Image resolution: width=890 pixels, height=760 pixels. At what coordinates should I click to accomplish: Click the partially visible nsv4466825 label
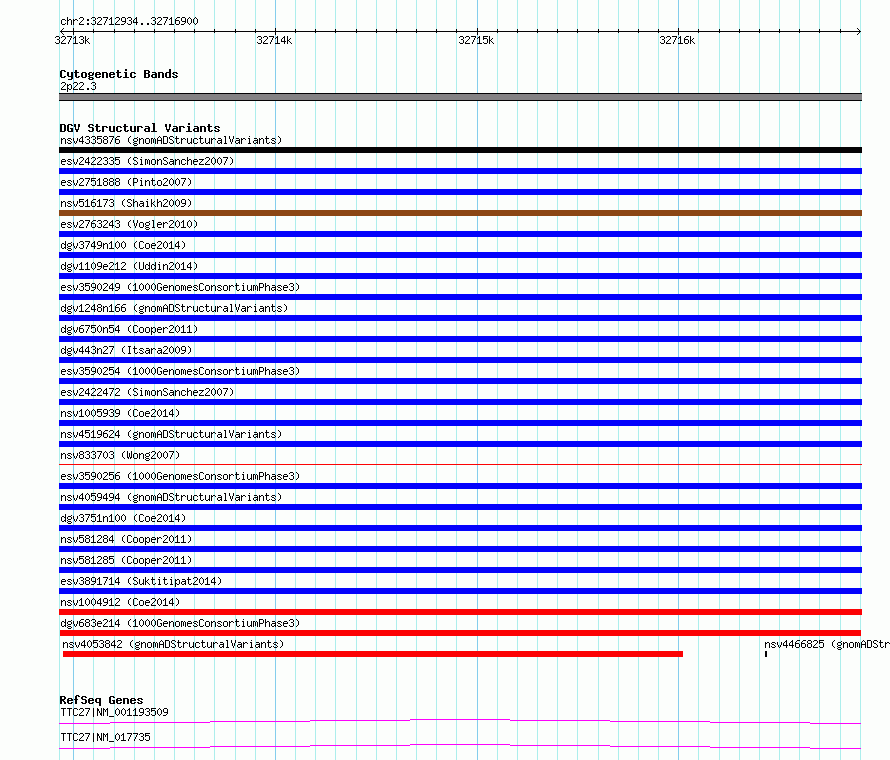pos(826,644)
